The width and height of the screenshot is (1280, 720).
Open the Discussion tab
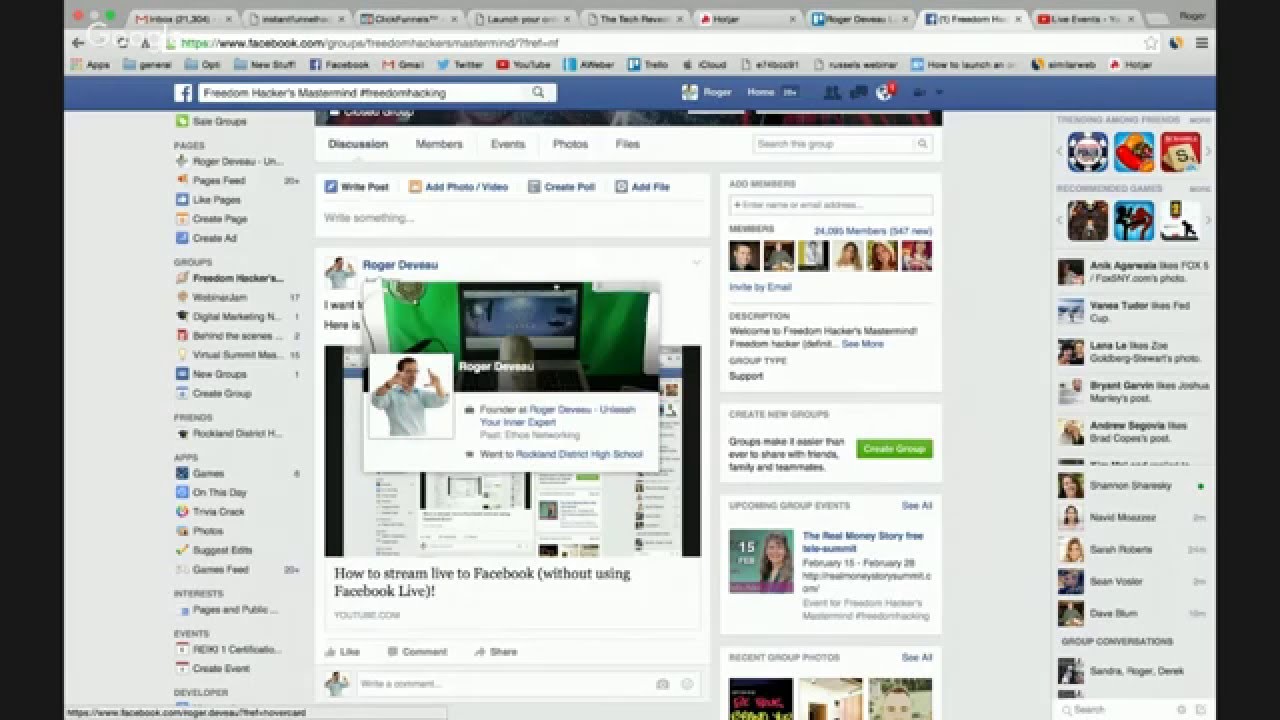pos(358,144)
